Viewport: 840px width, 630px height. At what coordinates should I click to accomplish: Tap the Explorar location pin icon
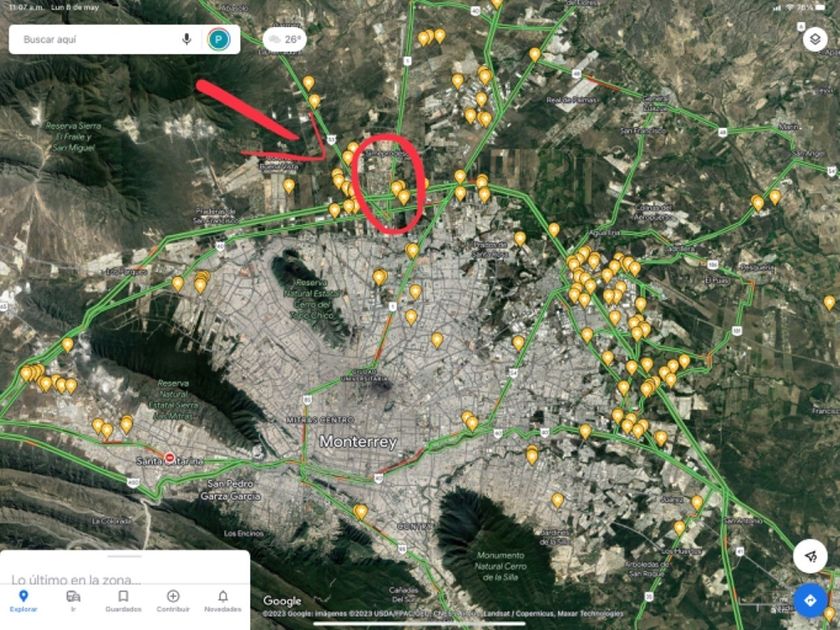(x=23, y=596)
